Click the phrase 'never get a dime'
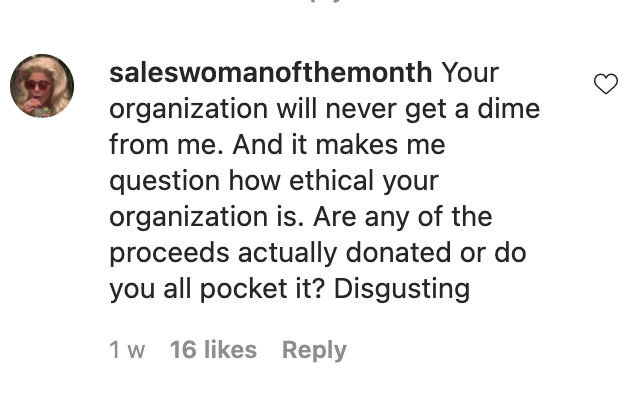The image size is (637, 401). point(433,109)
